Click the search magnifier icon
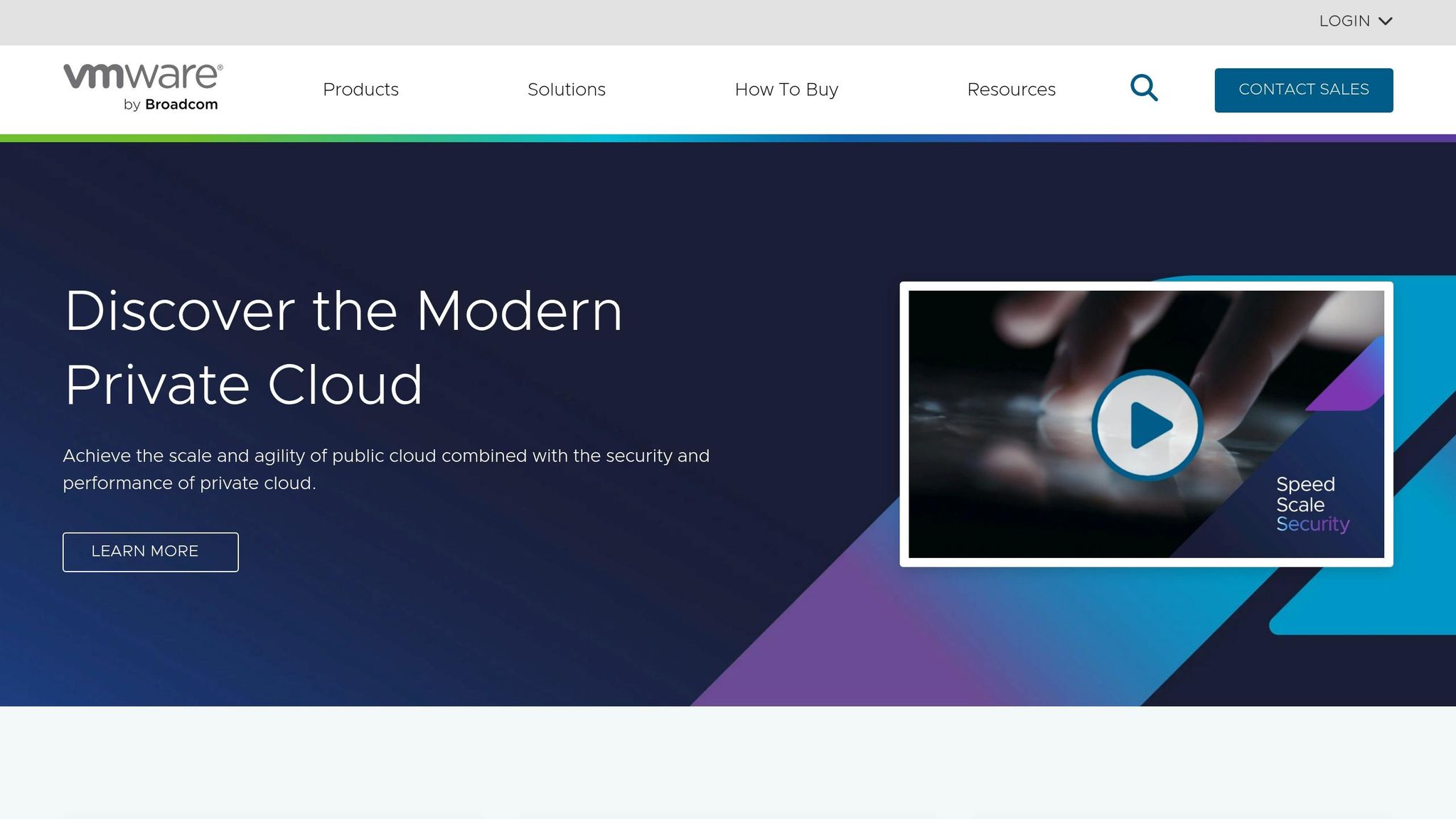 pyautogui.click(x=1144, y=88)
